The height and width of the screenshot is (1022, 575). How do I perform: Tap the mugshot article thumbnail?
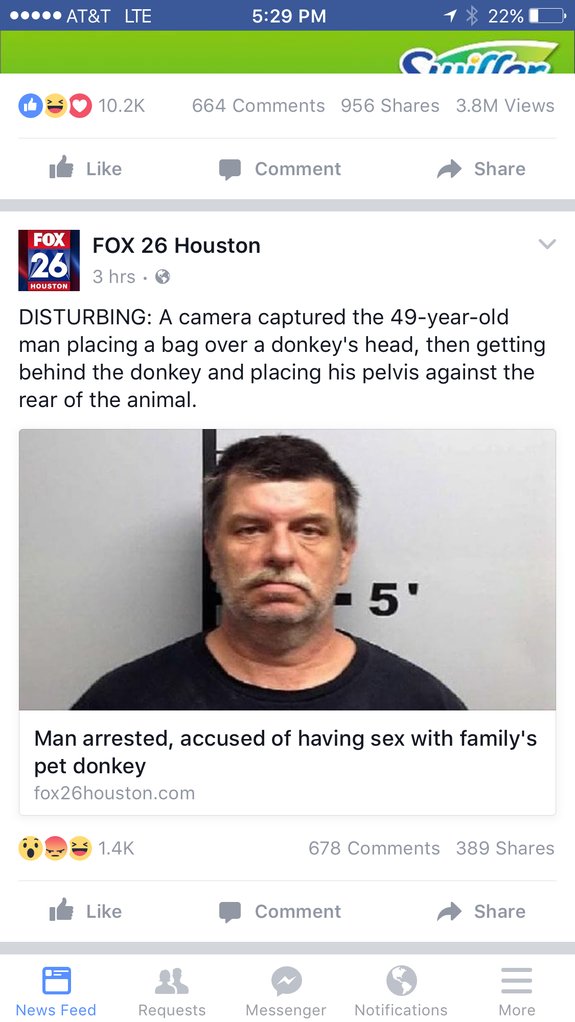[288, 570]
